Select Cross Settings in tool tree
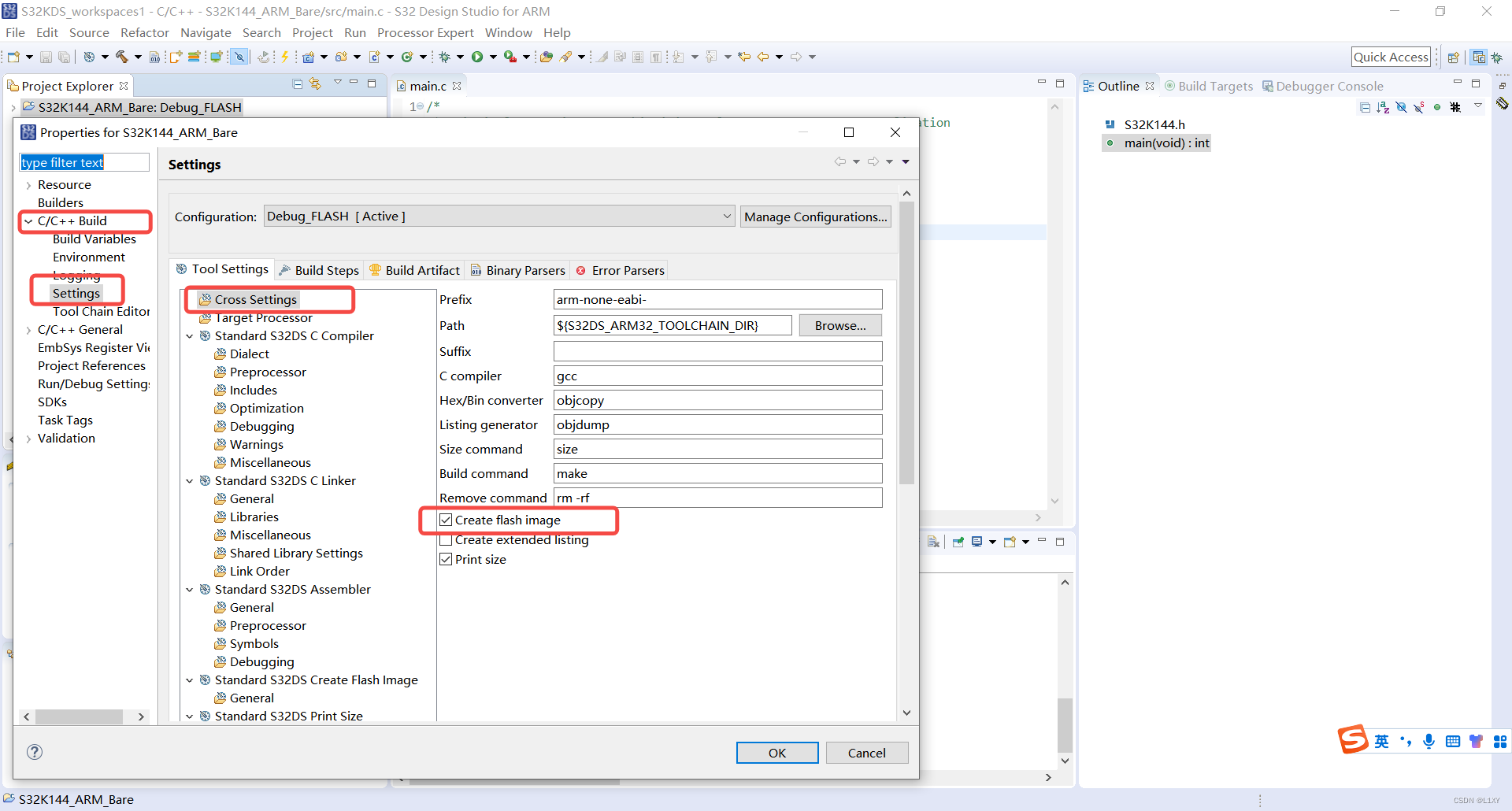Screen dimensions: 1512x811 pos(255,299)
